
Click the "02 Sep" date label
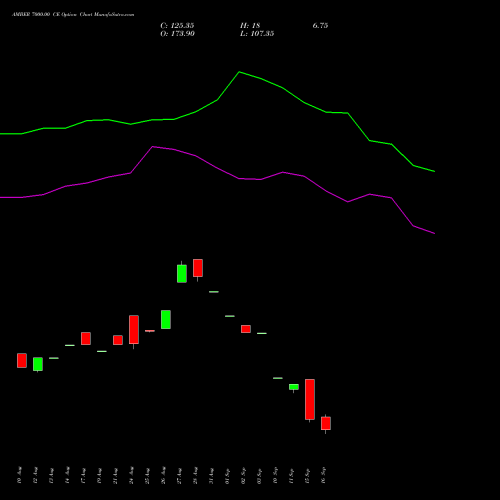[243, 475]
